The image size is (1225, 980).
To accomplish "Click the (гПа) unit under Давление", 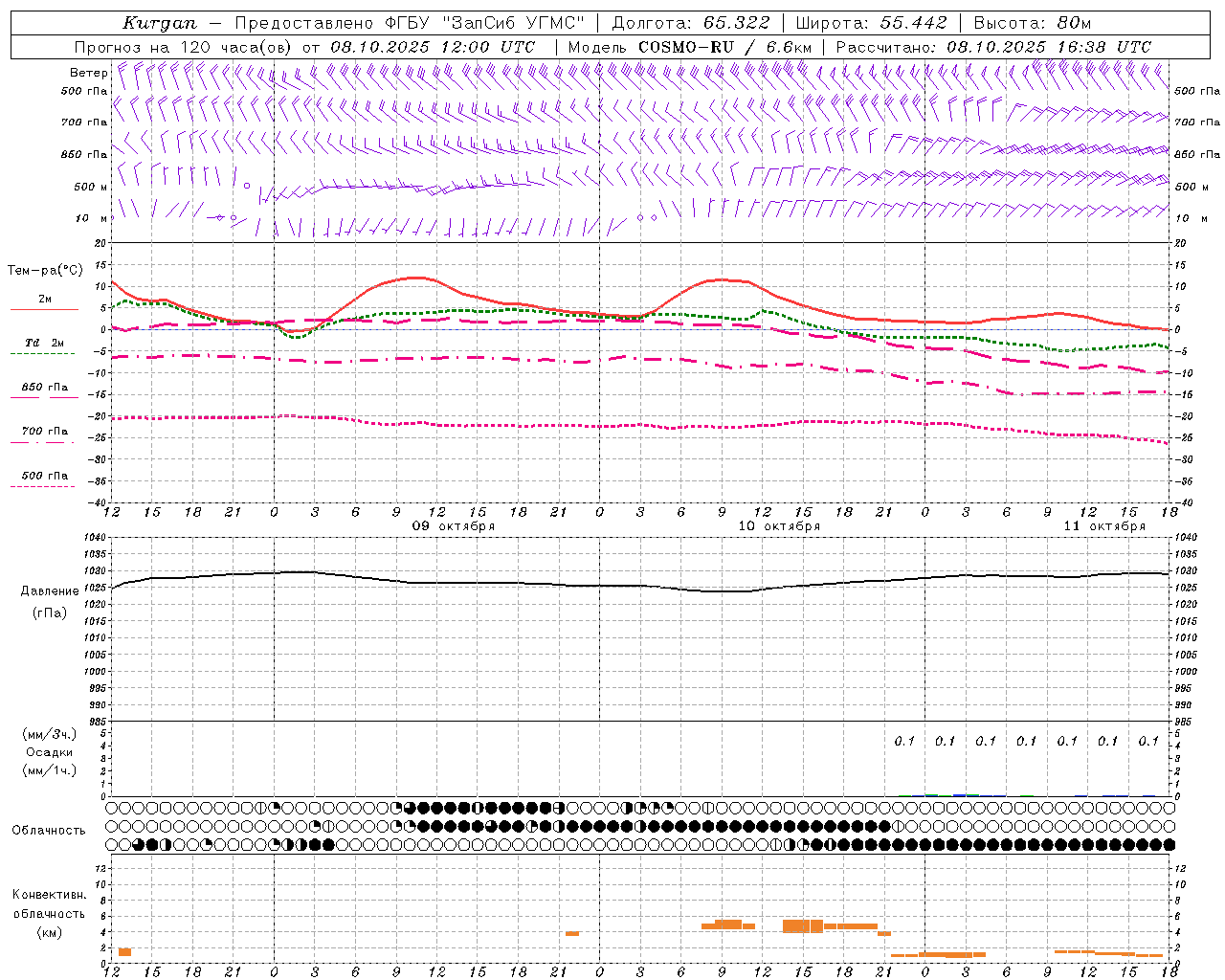I will click(x=50, y=613).
